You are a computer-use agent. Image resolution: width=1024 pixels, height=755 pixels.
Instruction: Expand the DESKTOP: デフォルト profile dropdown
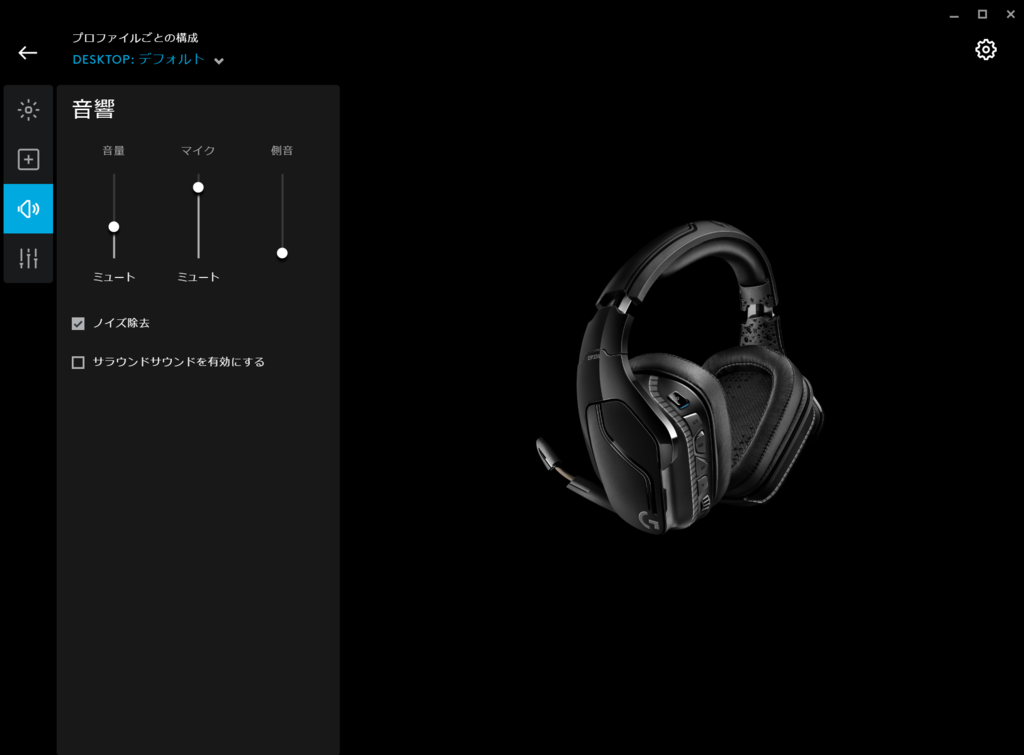[x=148, y=59]
